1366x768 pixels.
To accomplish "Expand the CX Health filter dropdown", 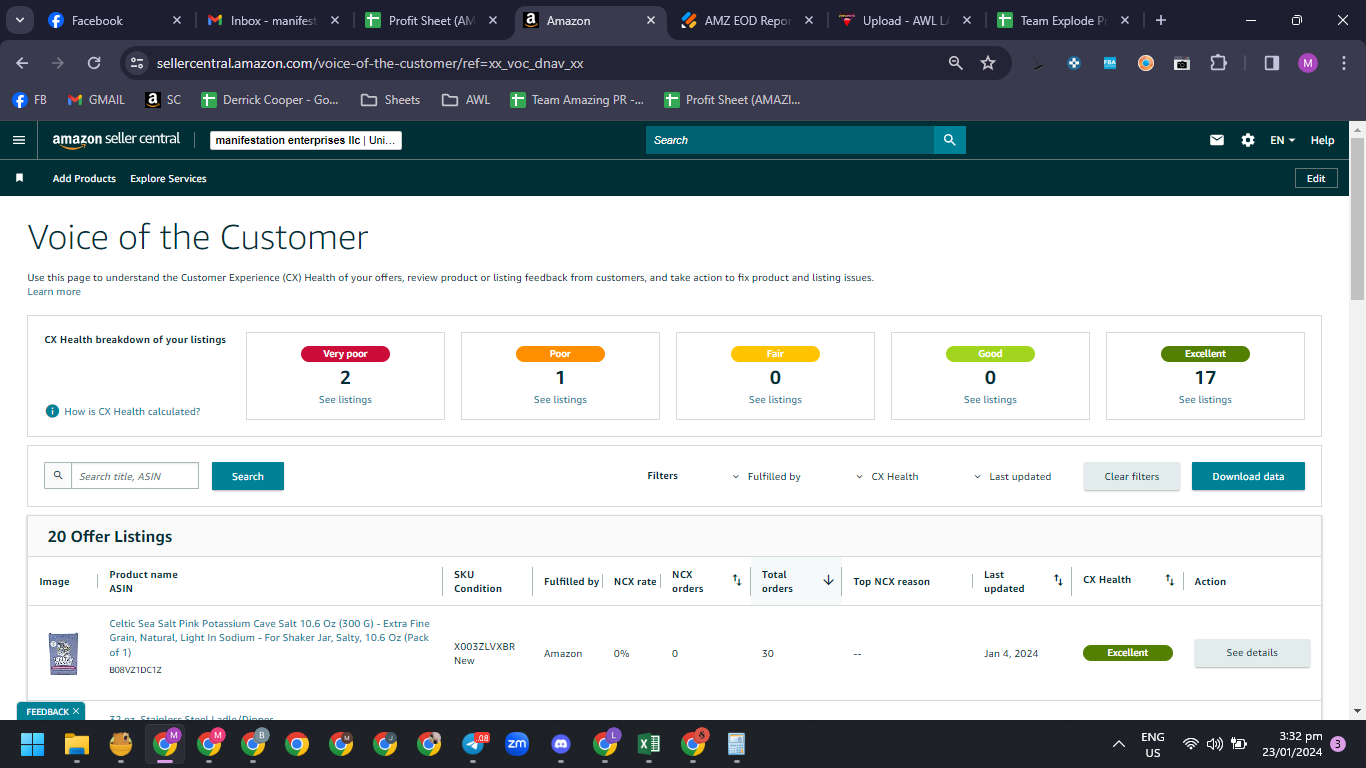I will pos(887,477).
